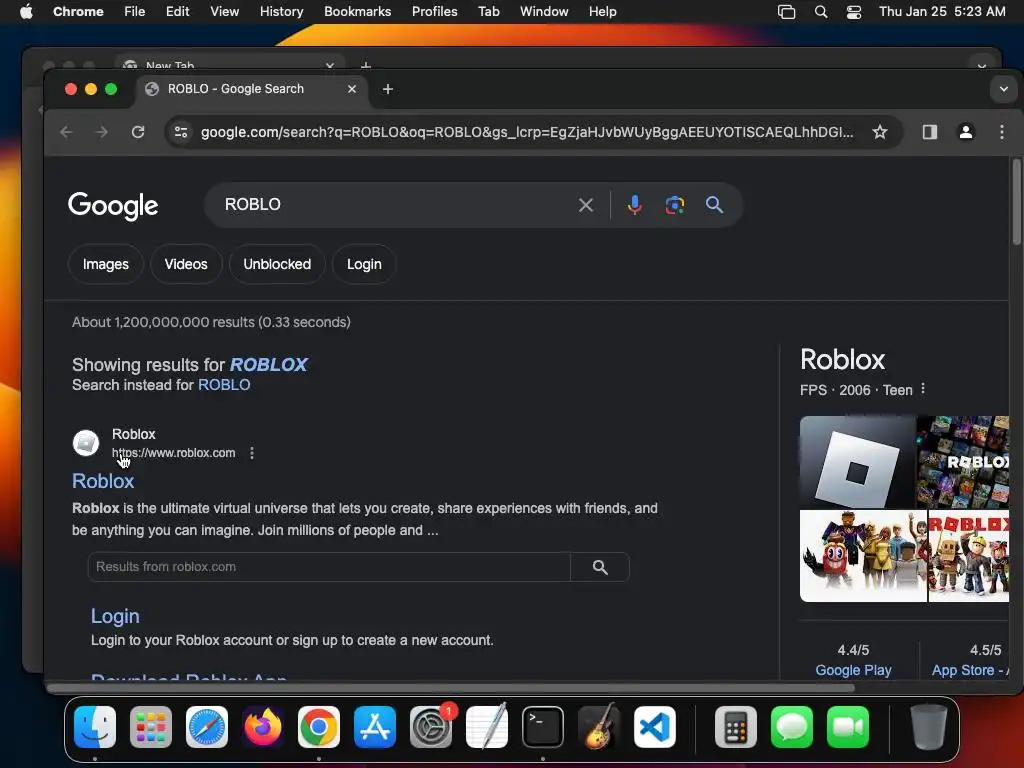Open a new tab with plus button

point(388,89)
